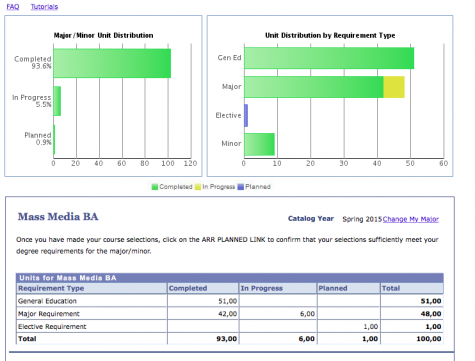
Task: Click the Minor axis label
Action: click(231, 144)
